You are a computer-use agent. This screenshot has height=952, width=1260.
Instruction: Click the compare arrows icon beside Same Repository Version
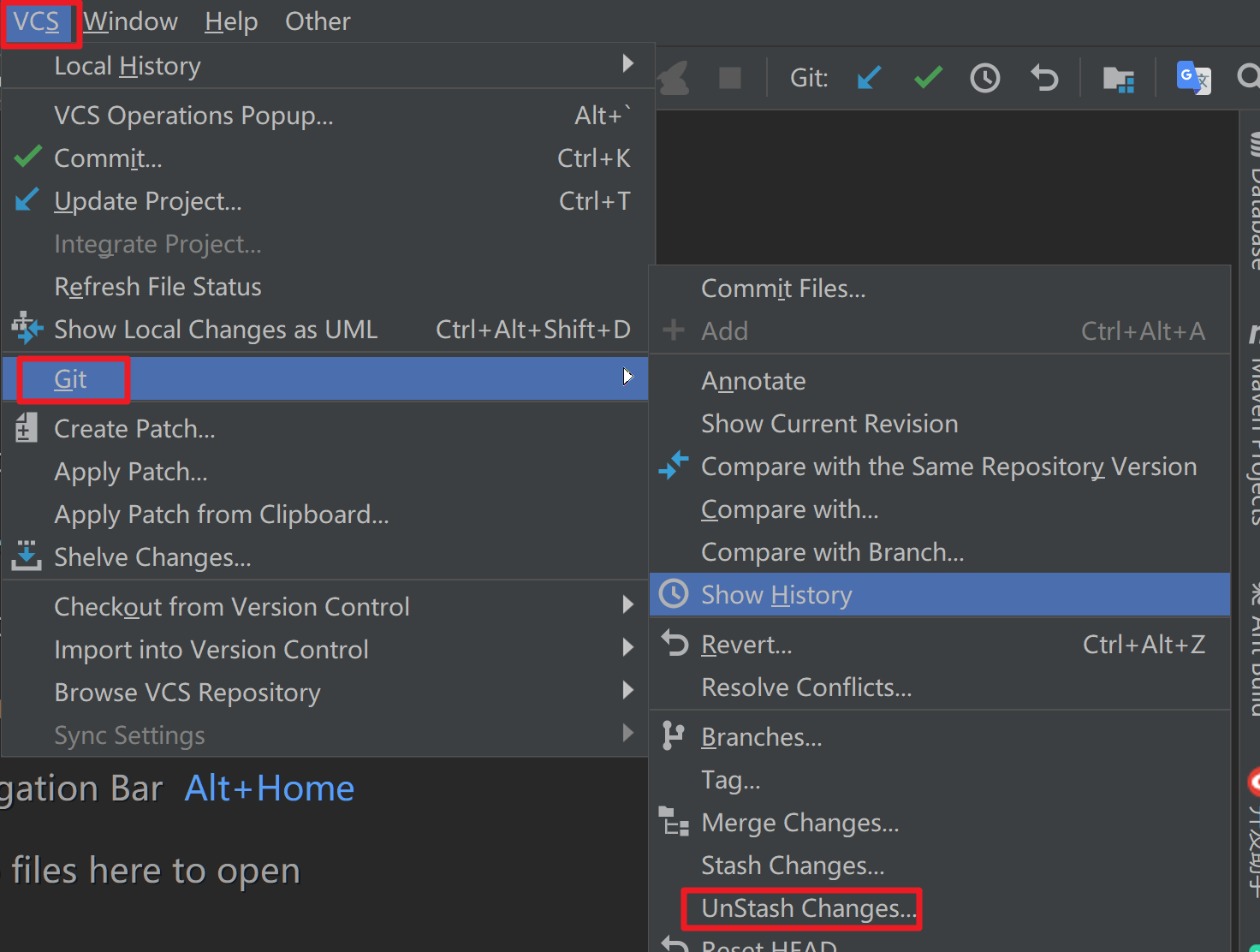pyautogui.click(x=674, y=465)
